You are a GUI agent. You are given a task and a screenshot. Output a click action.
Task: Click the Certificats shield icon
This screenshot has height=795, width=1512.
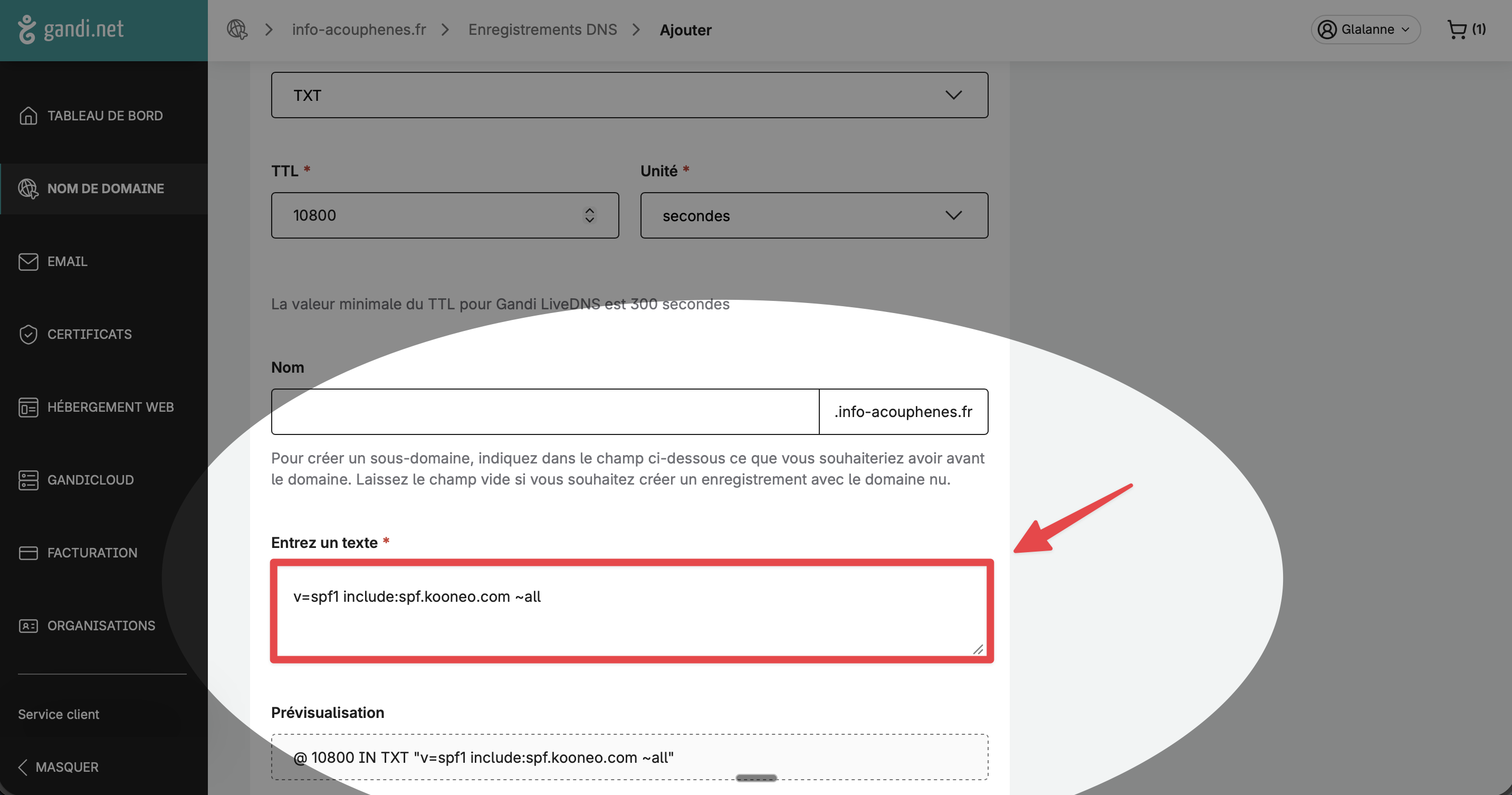(28, 334)
